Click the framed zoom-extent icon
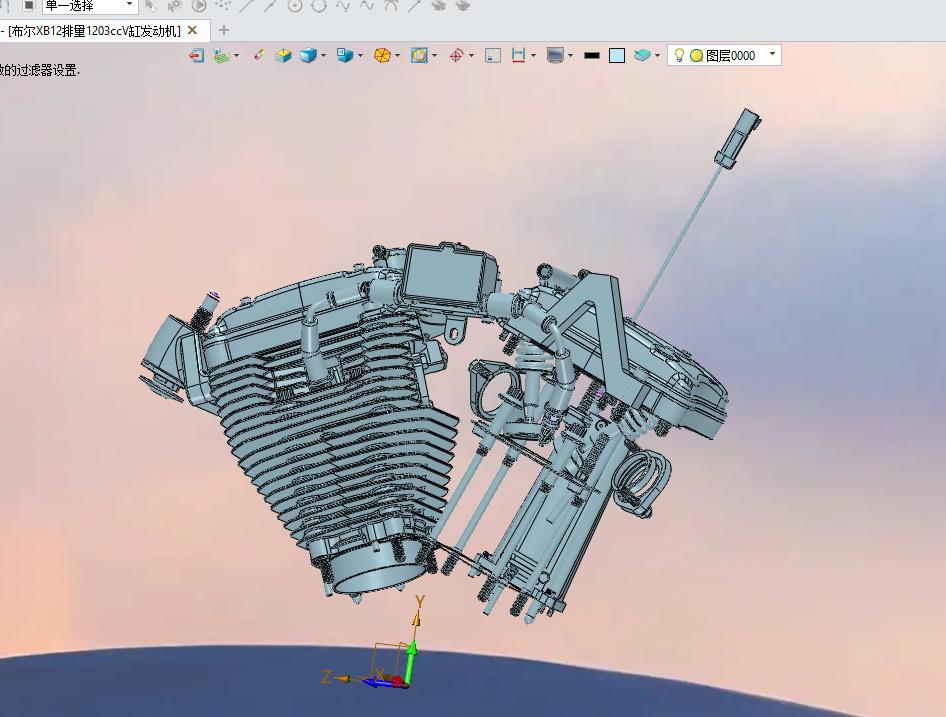The image size is (946, 717). point(419,56)
